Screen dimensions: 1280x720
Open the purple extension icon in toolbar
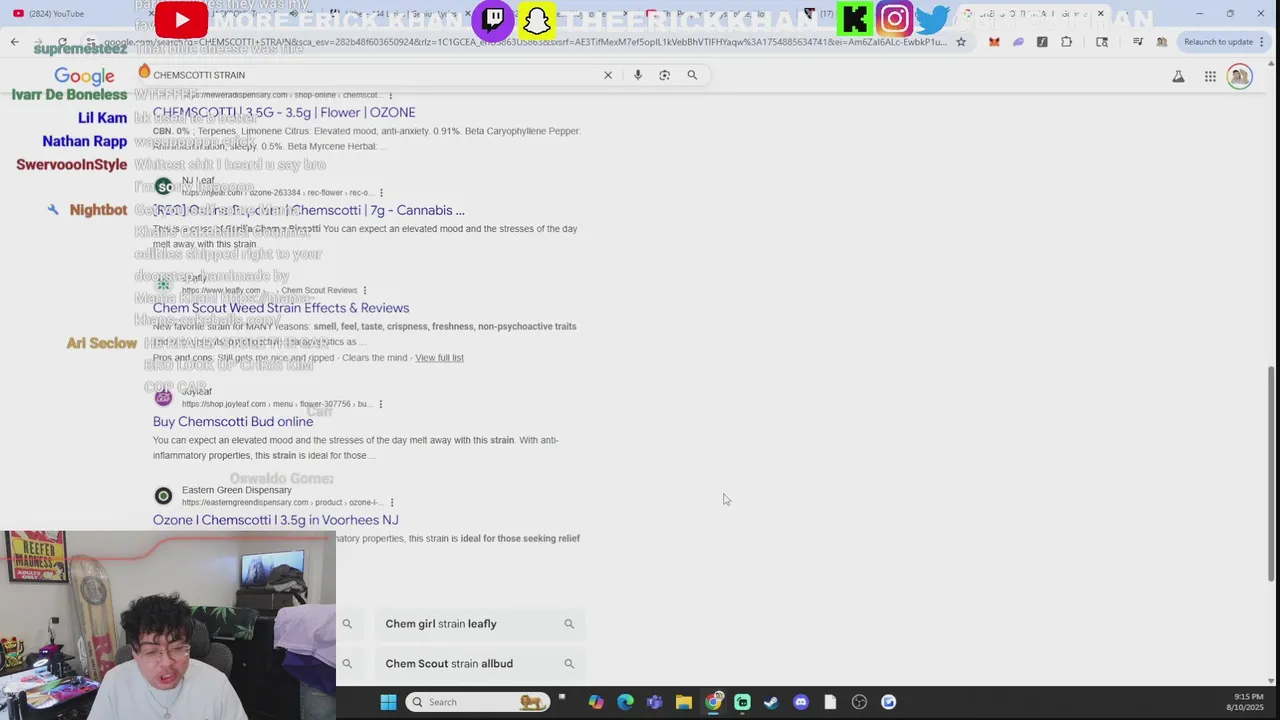tap(1018, 42)
